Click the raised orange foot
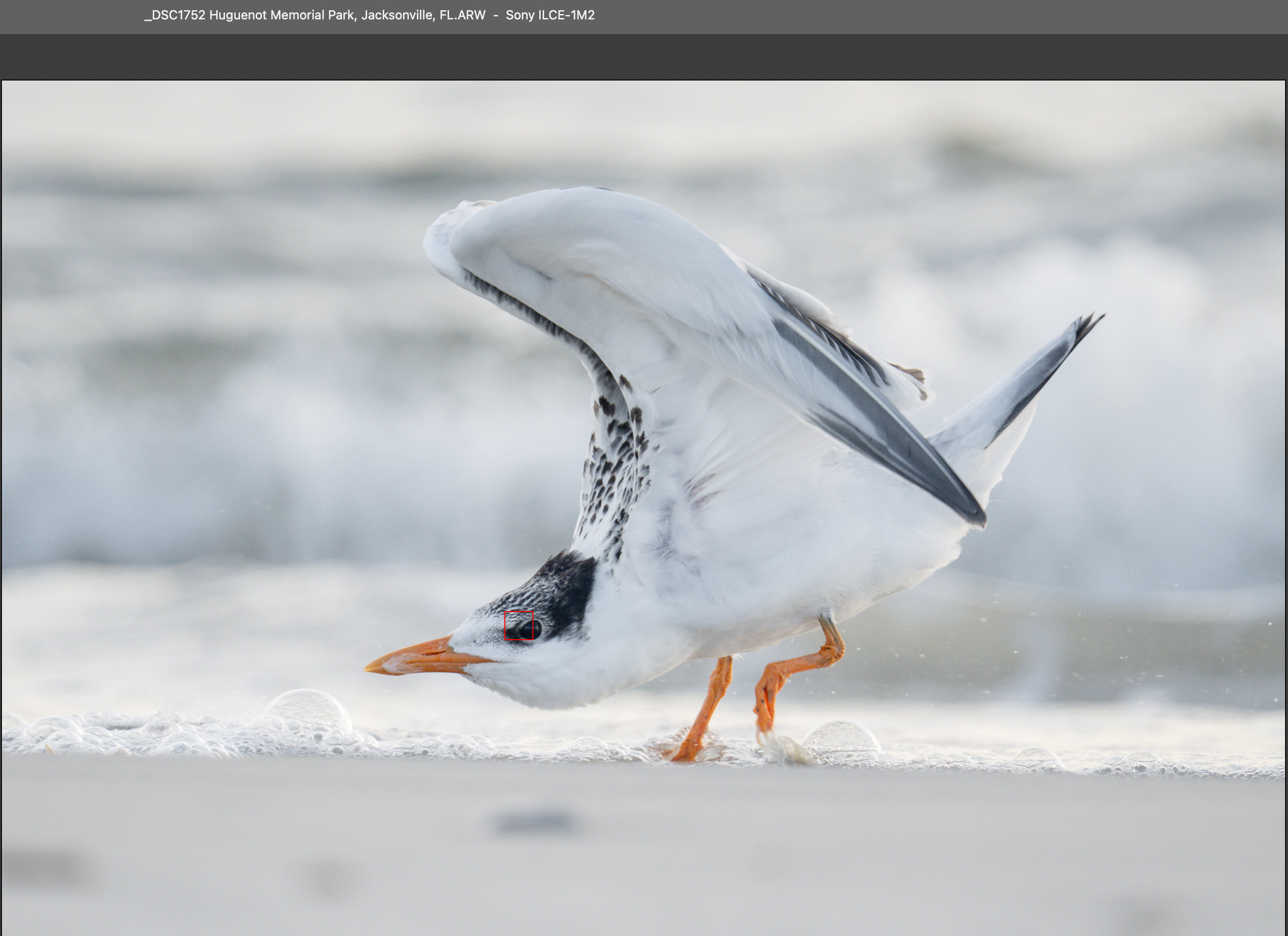The height and width of the screenshot is (936, 1288). (x=764, y=711)
